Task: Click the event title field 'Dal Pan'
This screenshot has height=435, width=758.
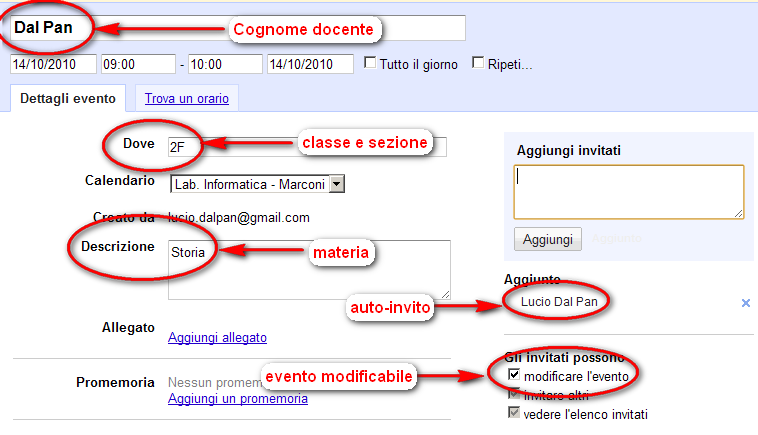Action: (x=238, y=28)
